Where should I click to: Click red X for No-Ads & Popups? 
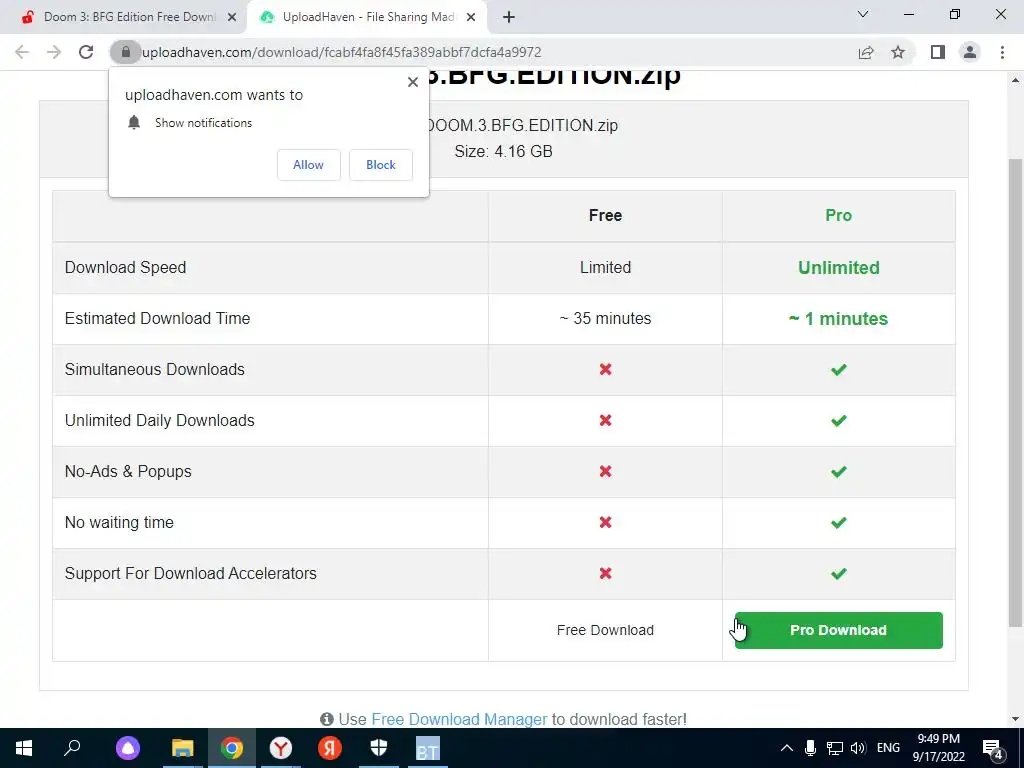[605, 472]
